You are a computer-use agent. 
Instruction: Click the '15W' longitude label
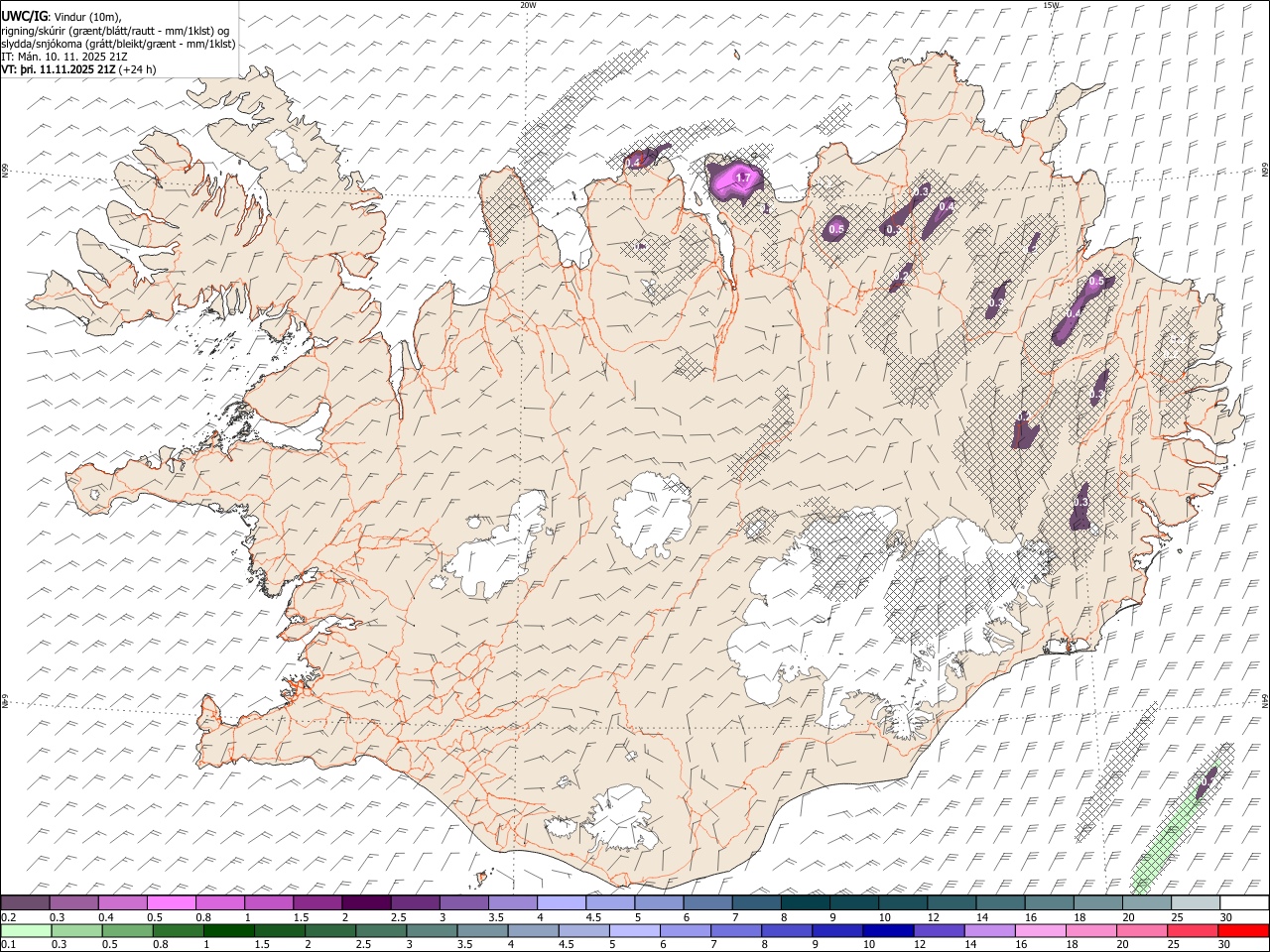click(x=1051, y=5)
